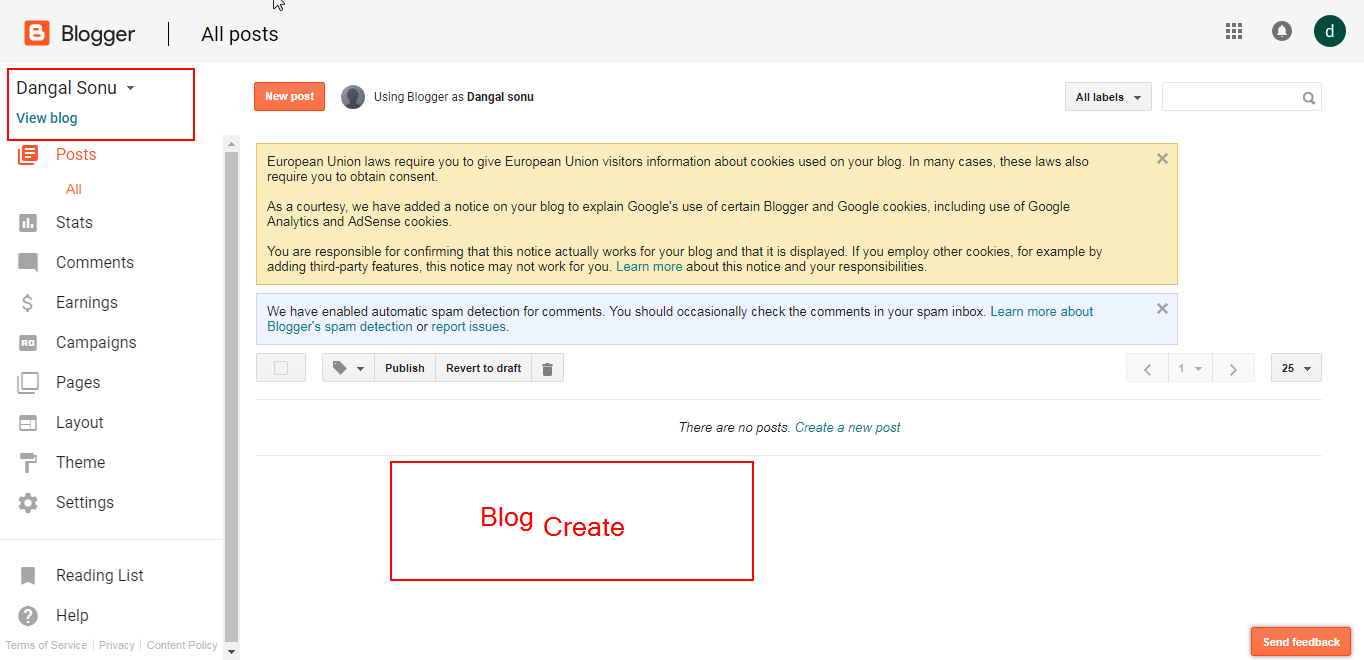Screen dimensions: 1364x660
Task: Click the Stats bar-chart icon
Action: click(28, 223)
